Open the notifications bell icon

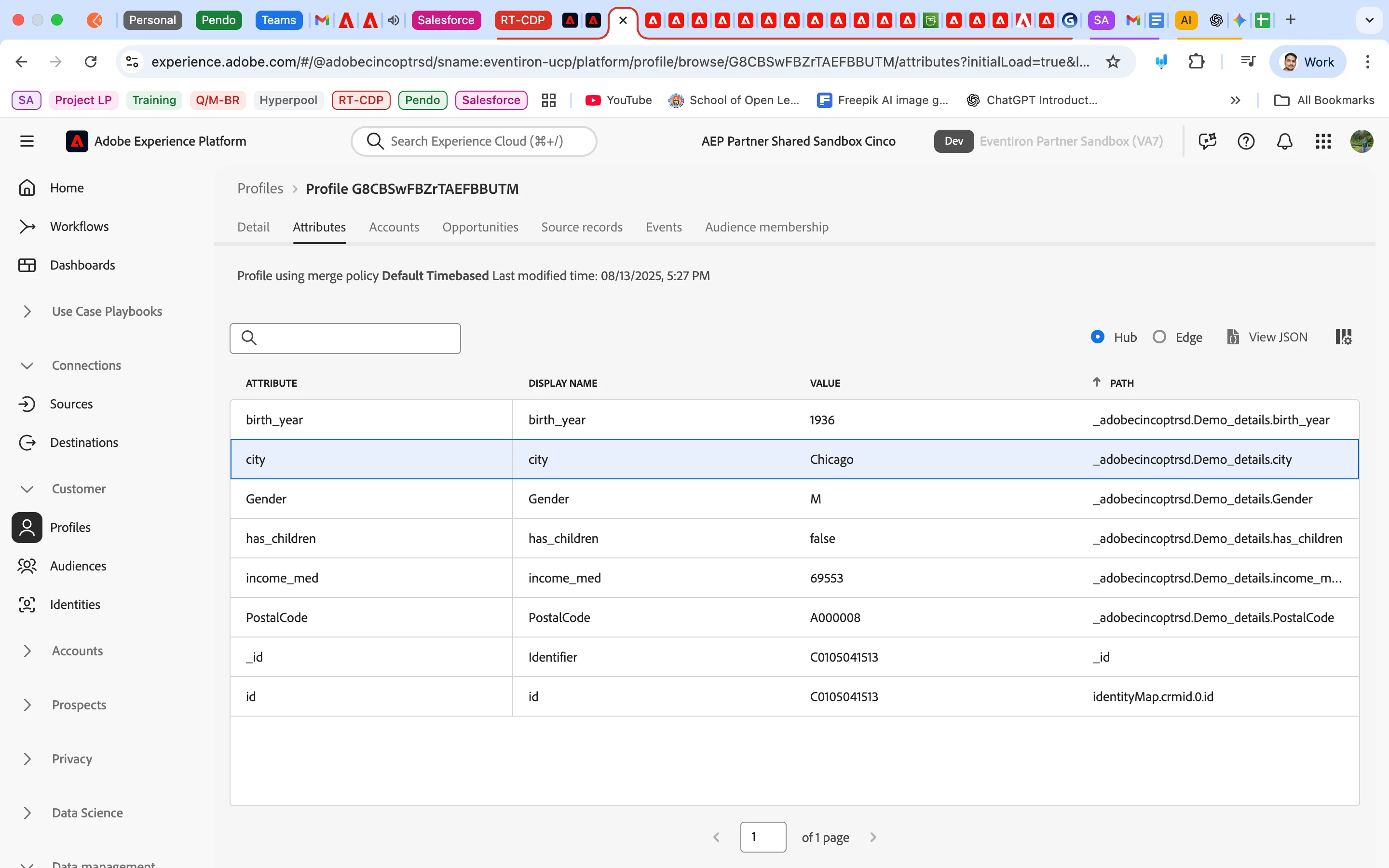point(1284,141)
